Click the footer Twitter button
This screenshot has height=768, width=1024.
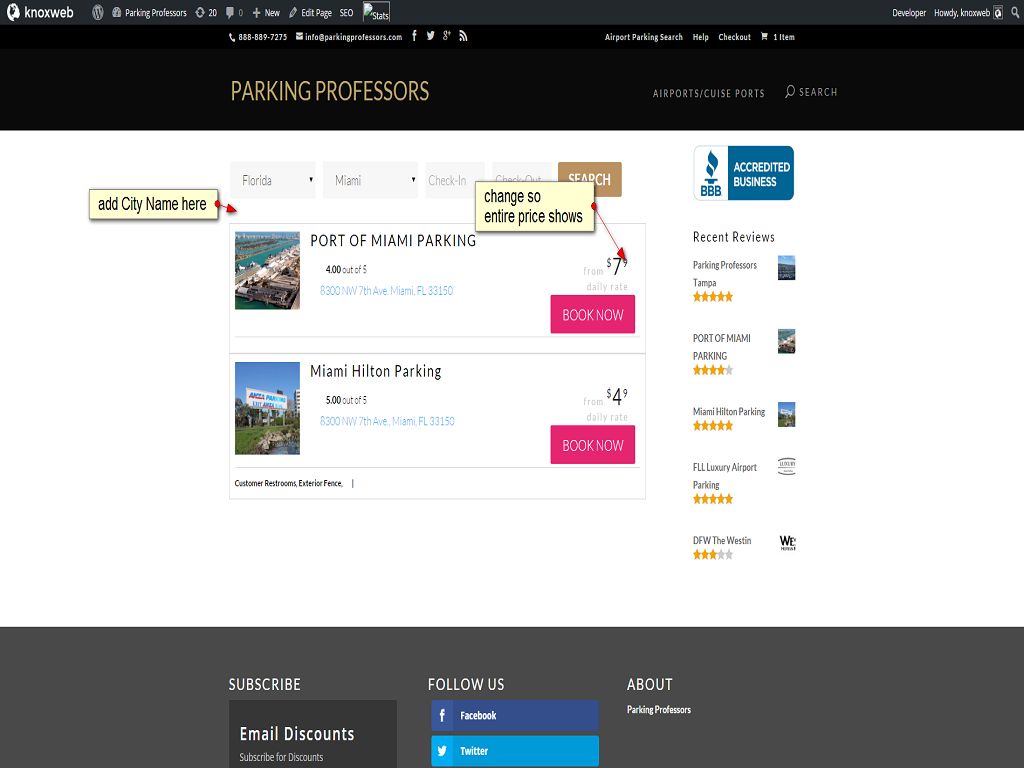[x=515, y=751]
